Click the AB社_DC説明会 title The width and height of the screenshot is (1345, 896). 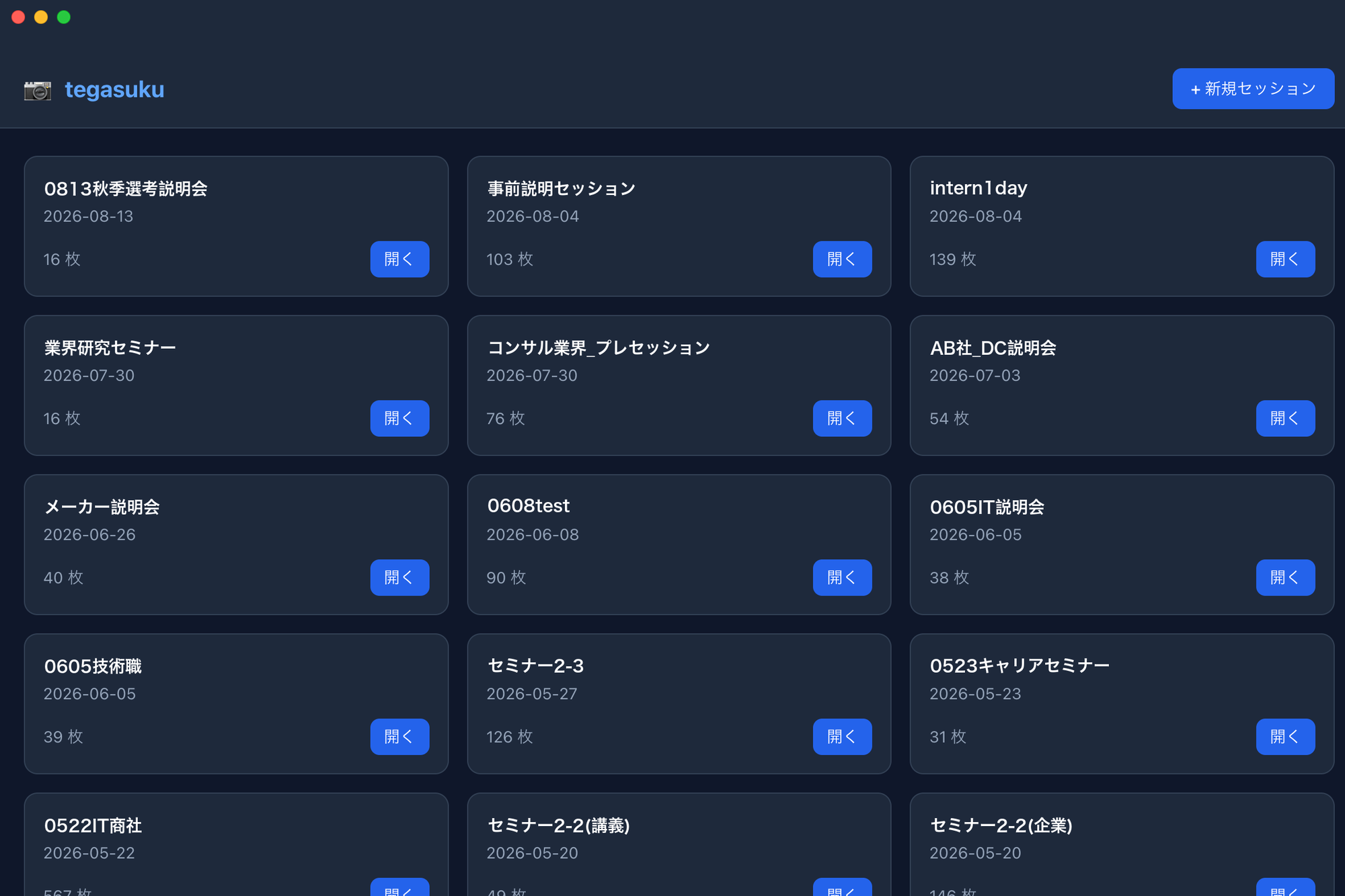pos(993,348)
